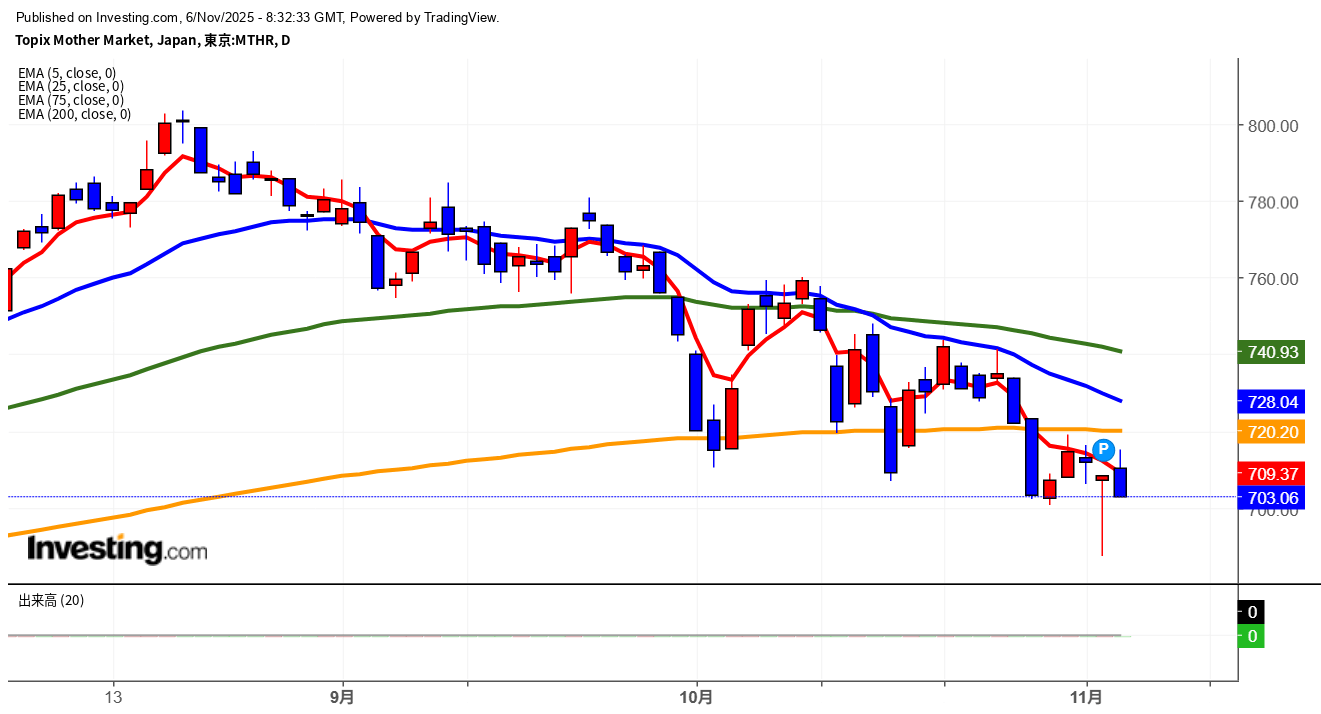Click the blue P marker icon
Screen dimensions: 1321x714
(x=1103, y=449)
